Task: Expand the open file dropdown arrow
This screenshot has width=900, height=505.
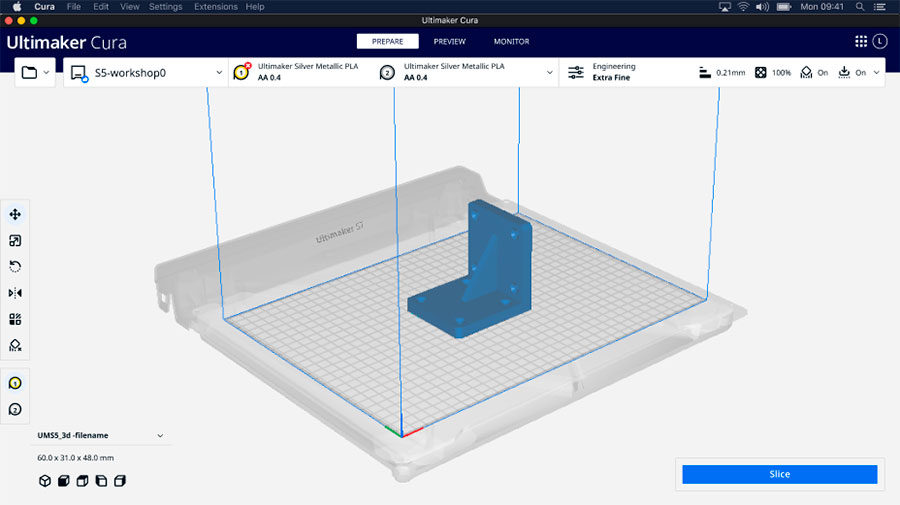Action: (x=46, y=72)
